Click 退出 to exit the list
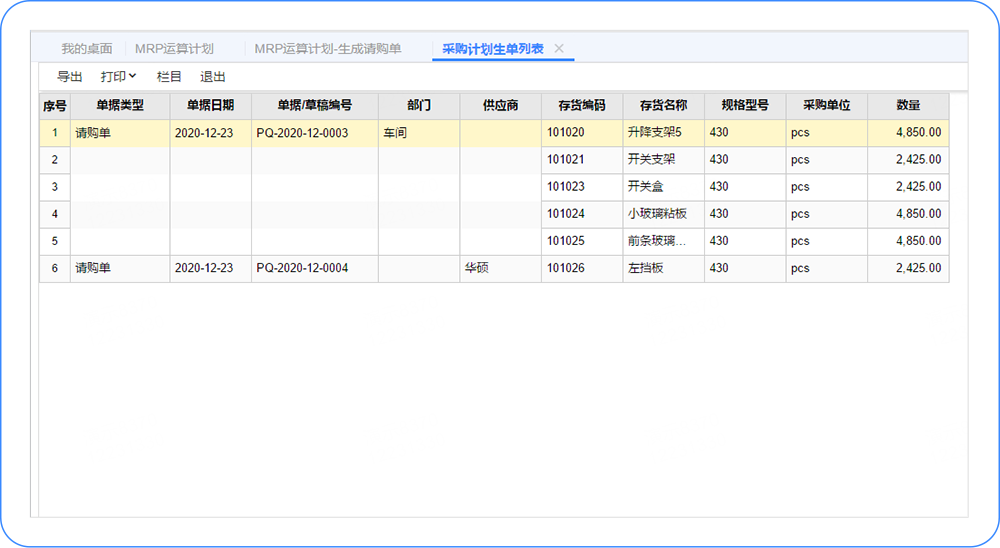 click(x=213, y=76)
